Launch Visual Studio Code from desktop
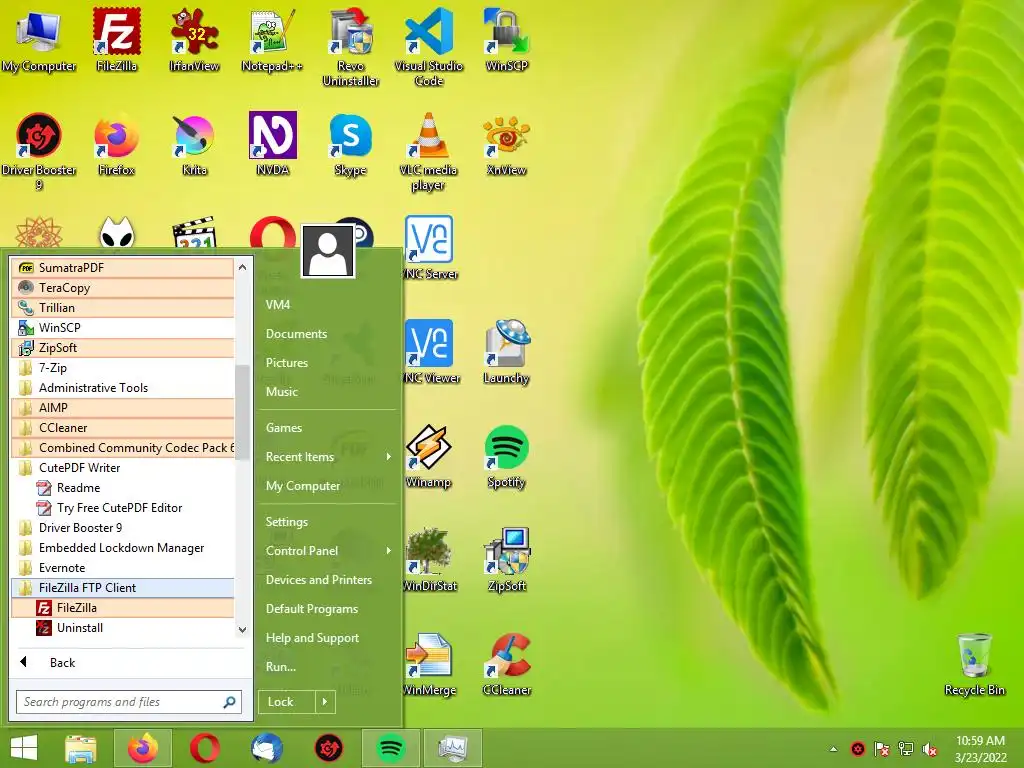The width and height of the screenshot is (1024, 768). 428,48
